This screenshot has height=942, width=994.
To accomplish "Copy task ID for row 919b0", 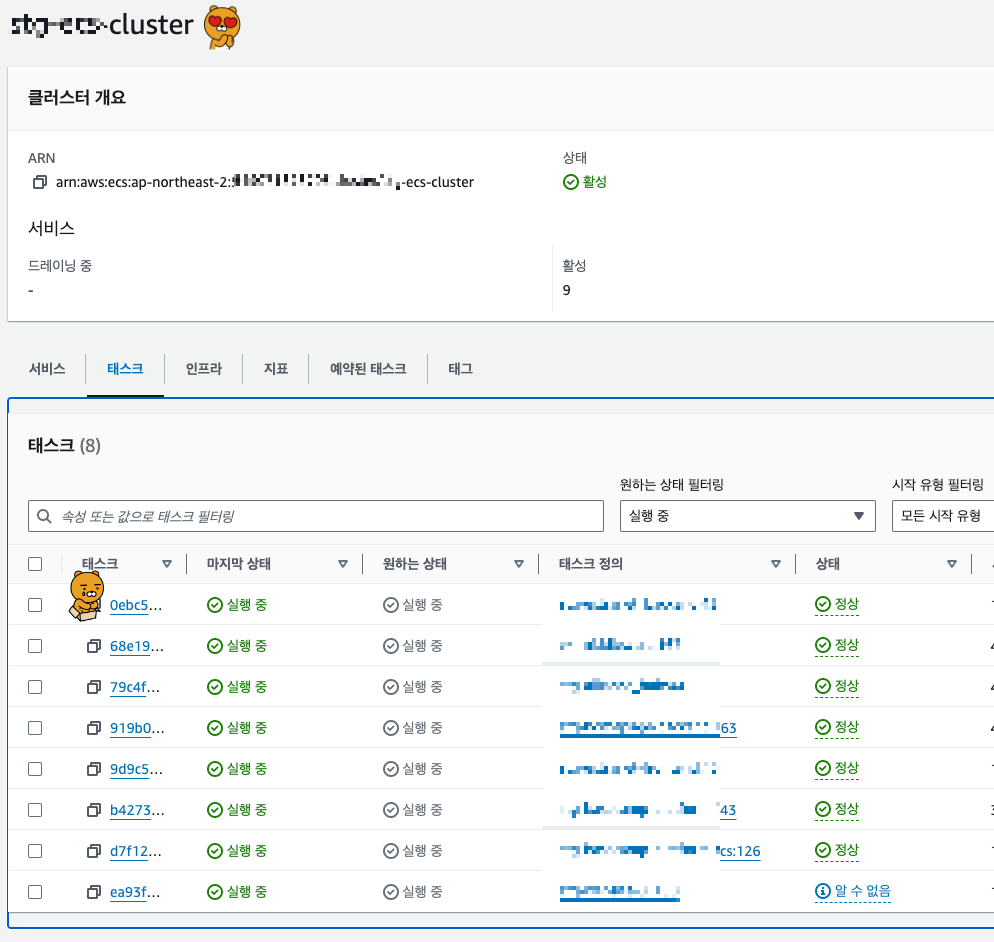I will (94, 728).
